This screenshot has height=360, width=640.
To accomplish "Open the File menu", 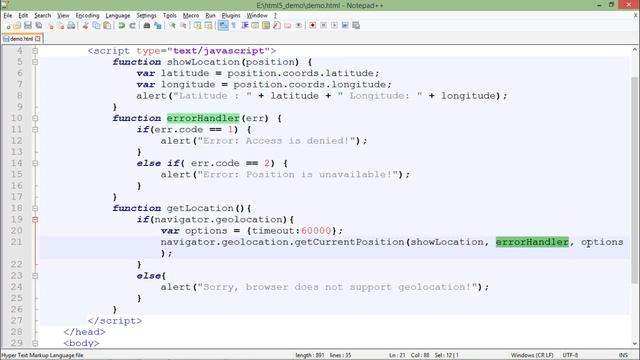I will 8,16.
